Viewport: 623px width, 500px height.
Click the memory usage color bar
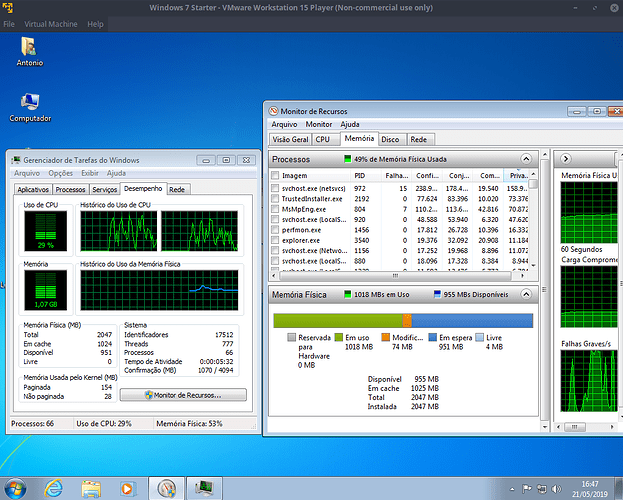pos(403,320)
